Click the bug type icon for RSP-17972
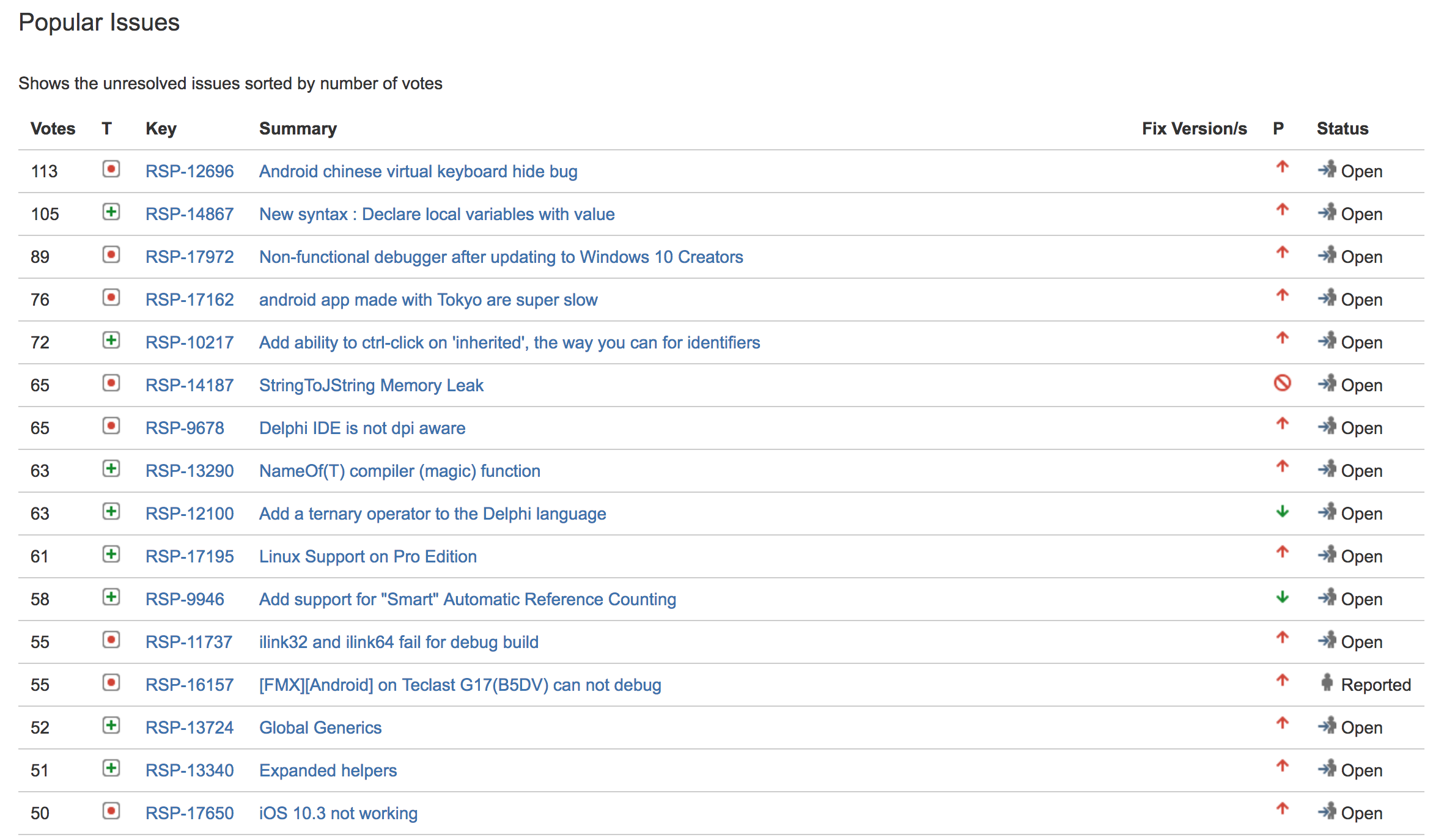Viewport: 1444px width, 840px height. [111, 254]
